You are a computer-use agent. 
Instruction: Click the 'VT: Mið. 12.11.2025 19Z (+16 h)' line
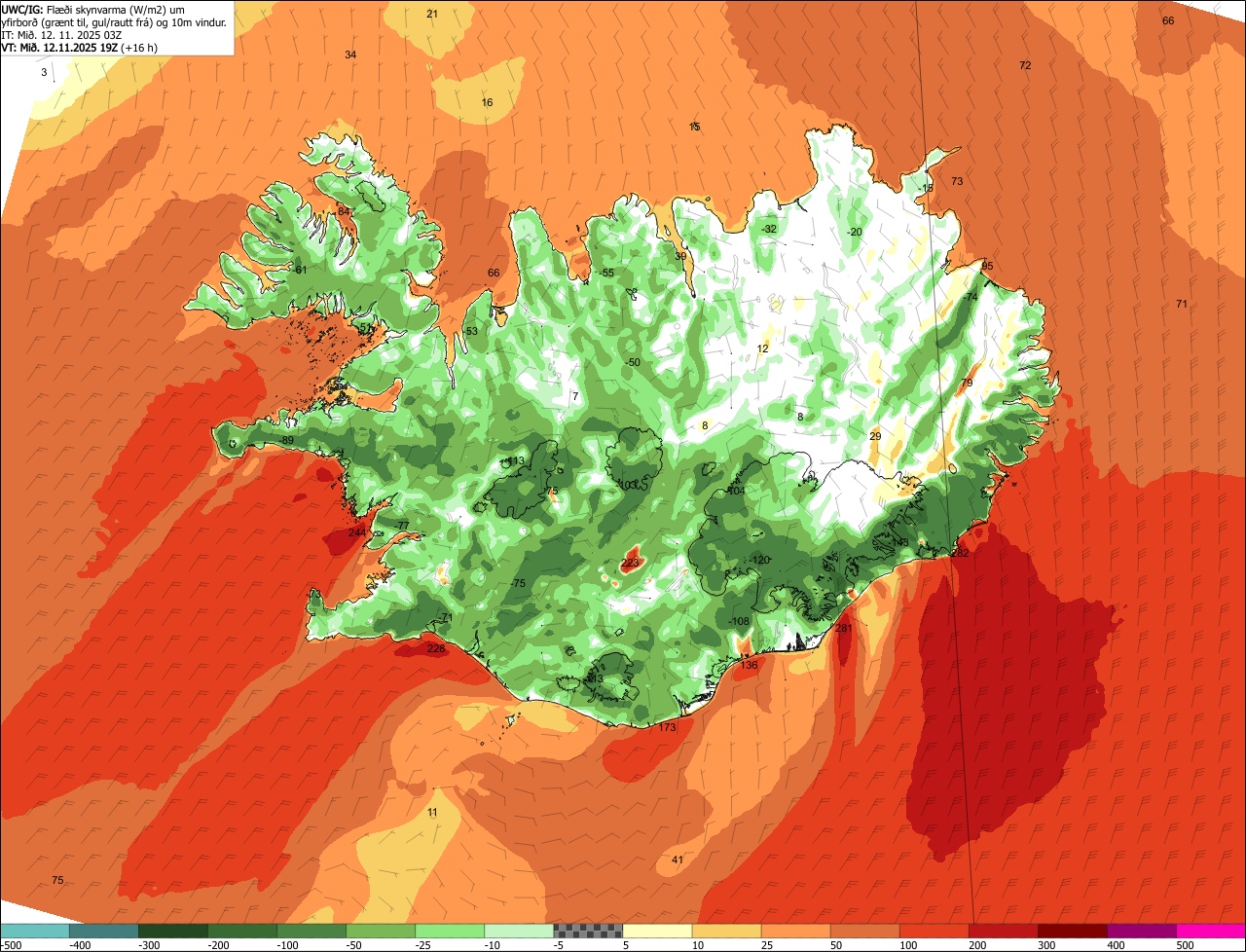click(x=80, y=47)
